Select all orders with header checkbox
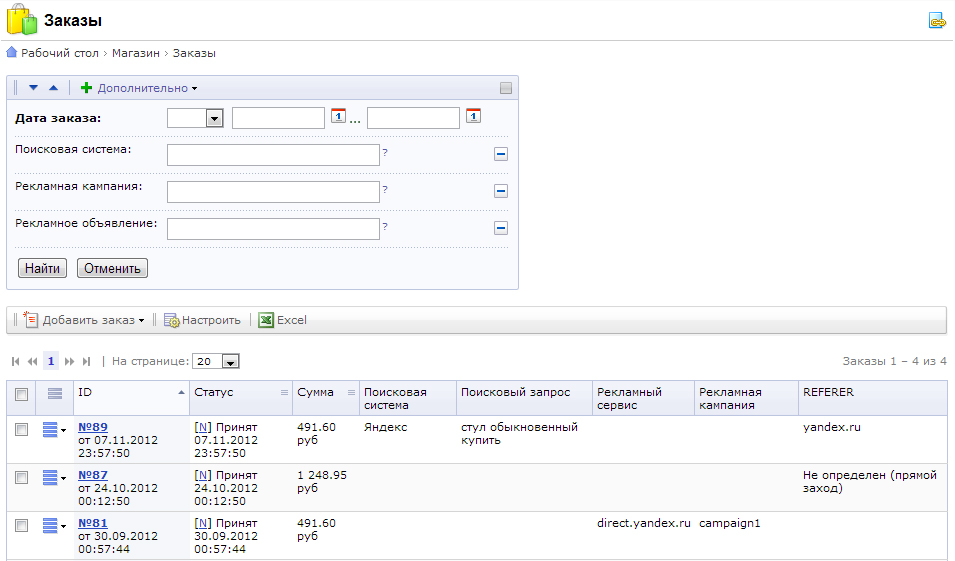 pyautogui.click(x=22, y=394)
